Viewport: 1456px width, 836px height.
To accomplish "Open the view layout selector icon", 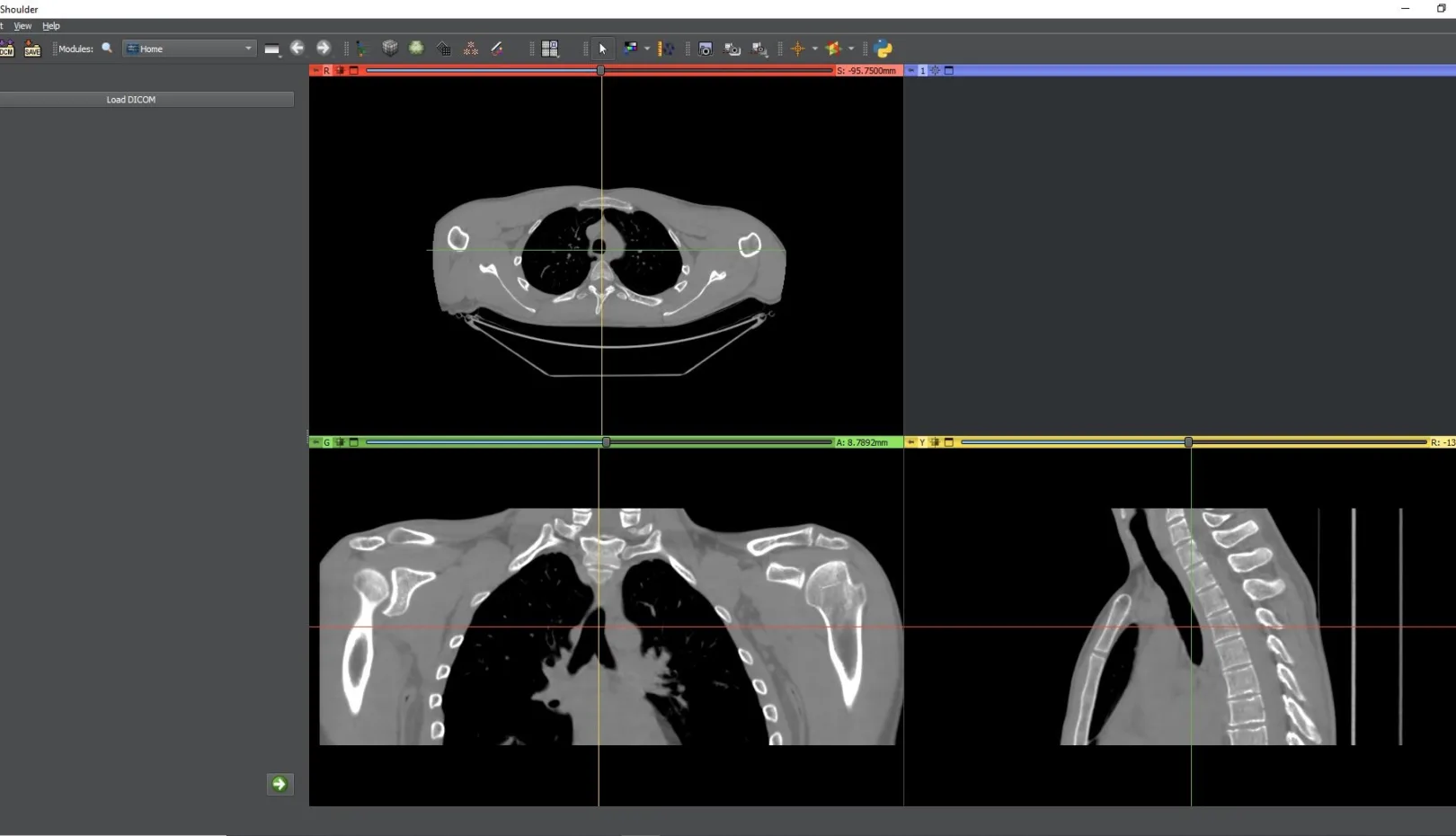I will tap(550, 49).
